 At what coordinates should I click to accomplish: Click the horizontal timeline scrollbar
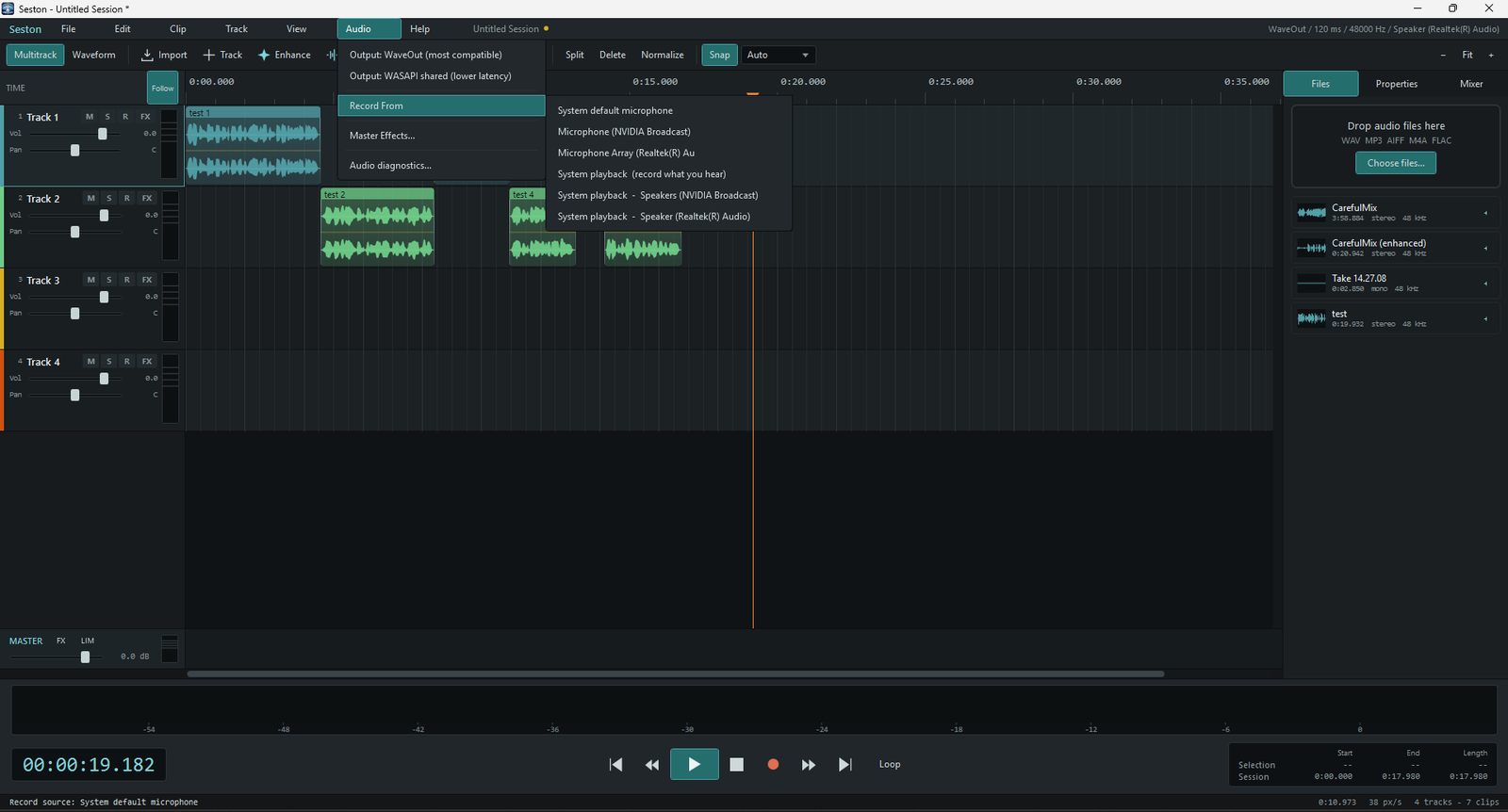(676, 674)
